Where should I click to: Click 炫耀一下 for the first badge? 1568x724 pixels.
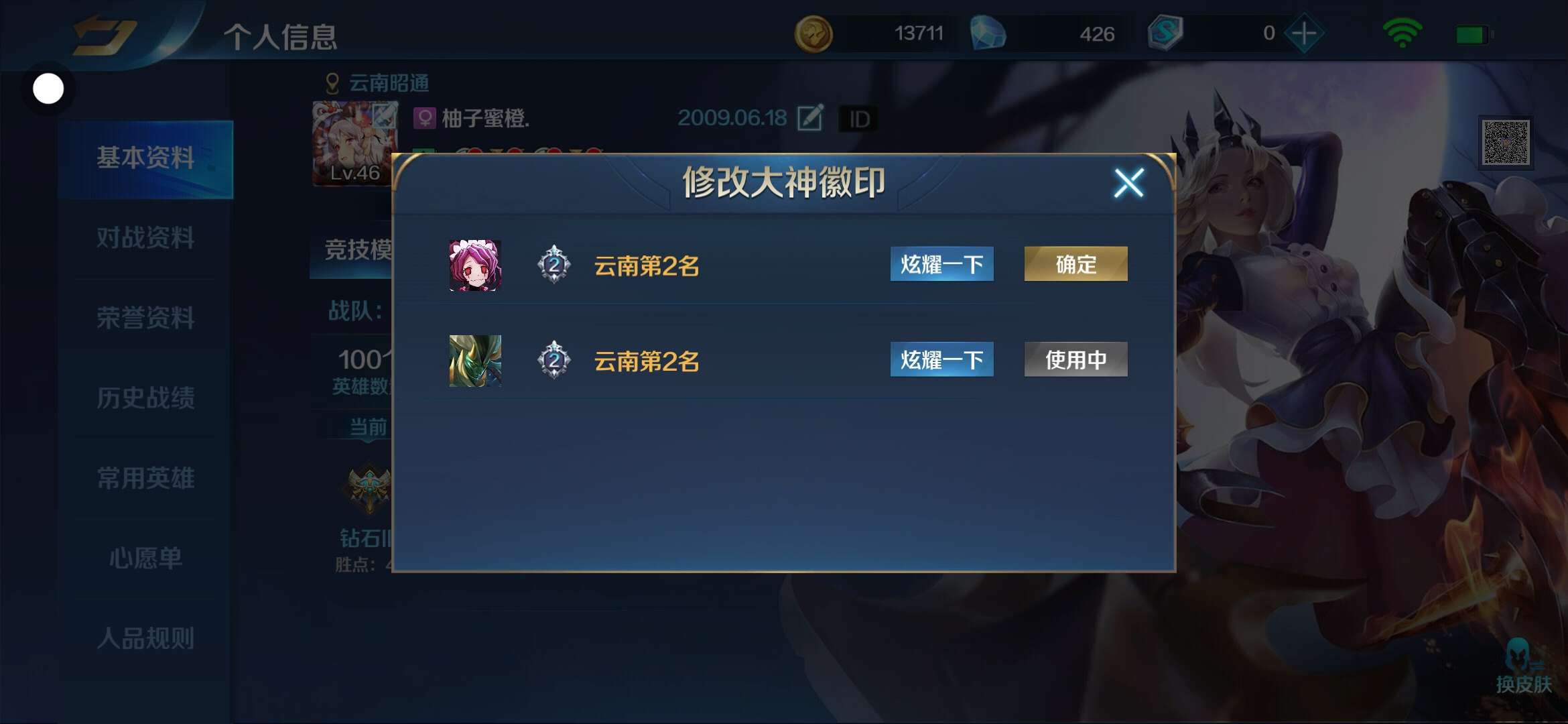tap(941, 264)
